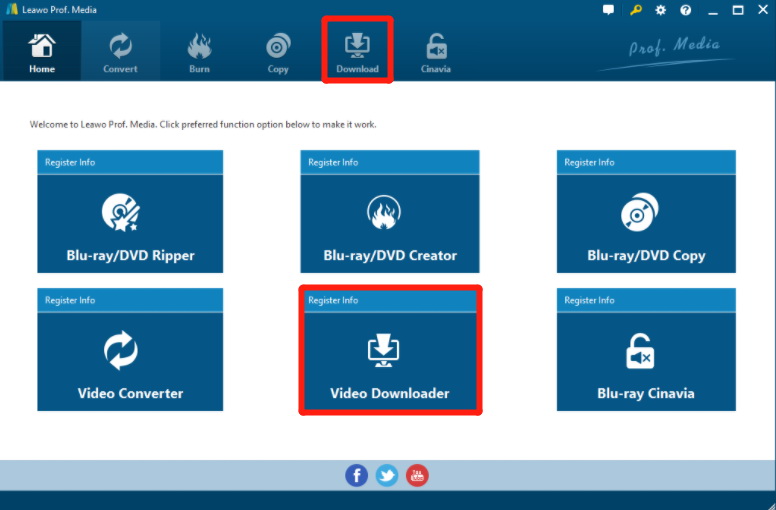The width and height of the screenshot is (776, 510).
Task: Select the Blu-ray/DVD Copy tile
Action: tap(646, 222)
